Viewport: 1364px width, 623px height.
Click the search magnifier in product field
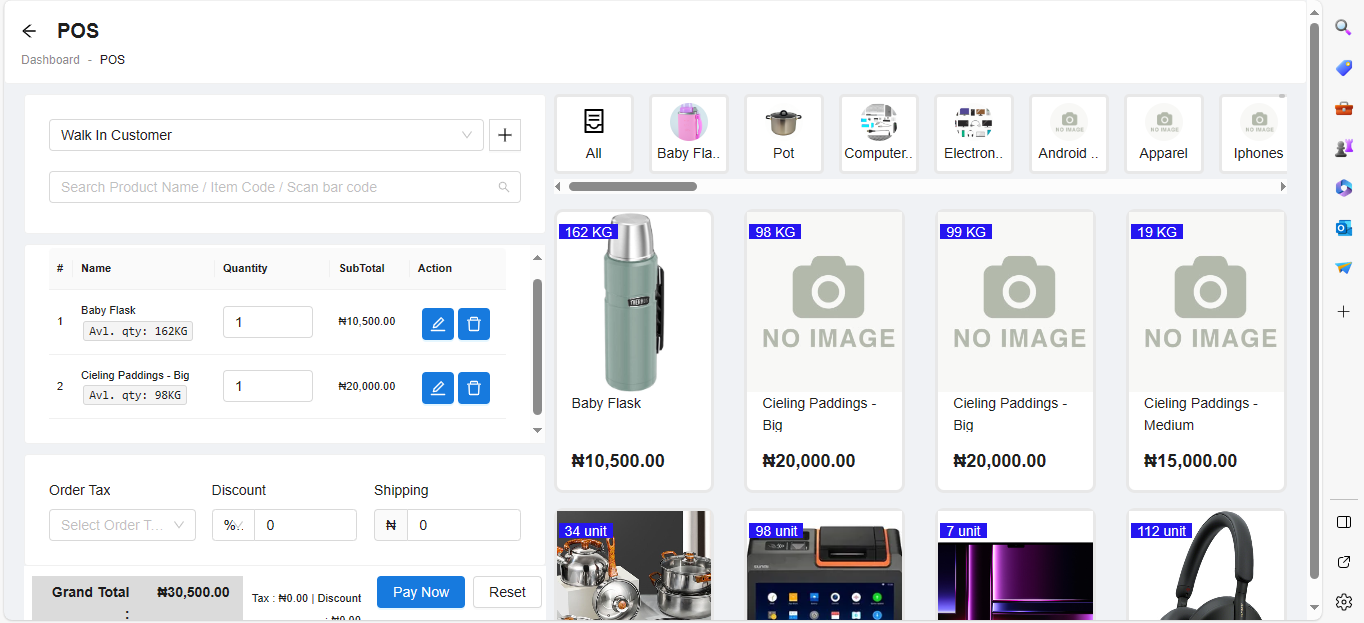coord(504,187)
